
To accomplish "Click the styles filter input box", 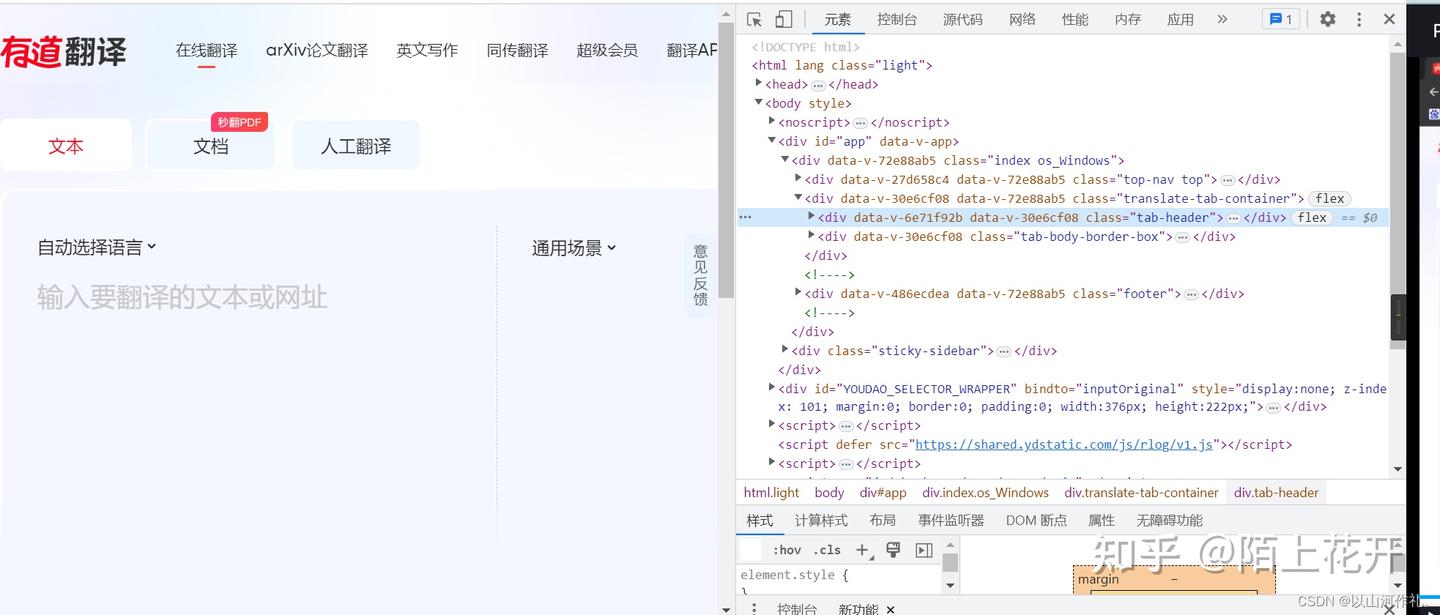I will (751, 550).
